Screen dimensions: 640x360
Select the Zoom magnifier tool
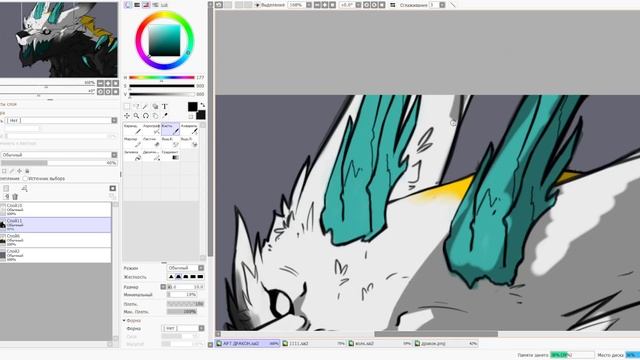coord(136,116)
